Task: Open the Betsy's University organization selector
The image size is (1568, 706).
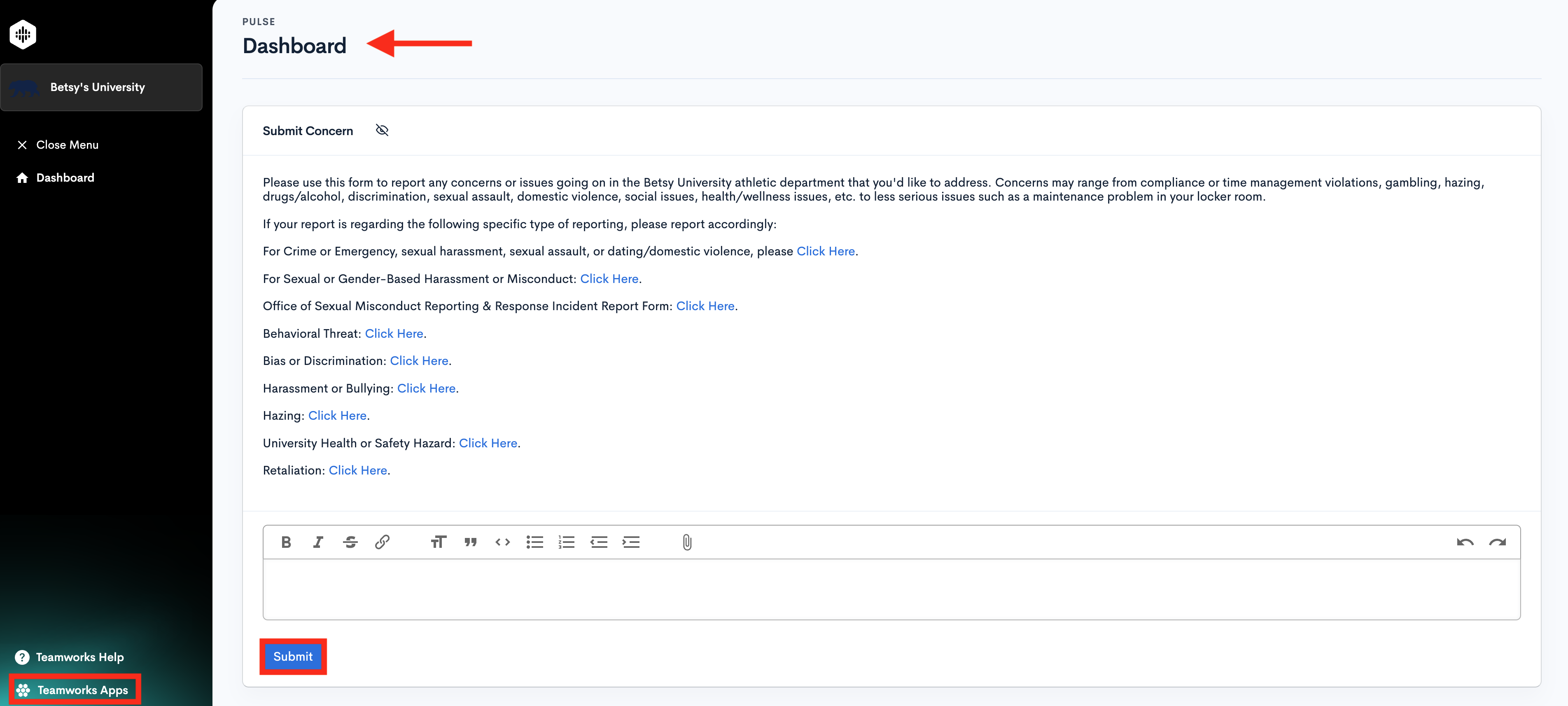Action: [x=101, y=87]
